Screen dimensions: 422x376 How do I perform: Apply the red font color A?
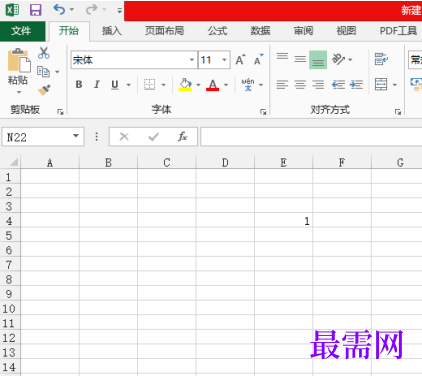(213, 85)
